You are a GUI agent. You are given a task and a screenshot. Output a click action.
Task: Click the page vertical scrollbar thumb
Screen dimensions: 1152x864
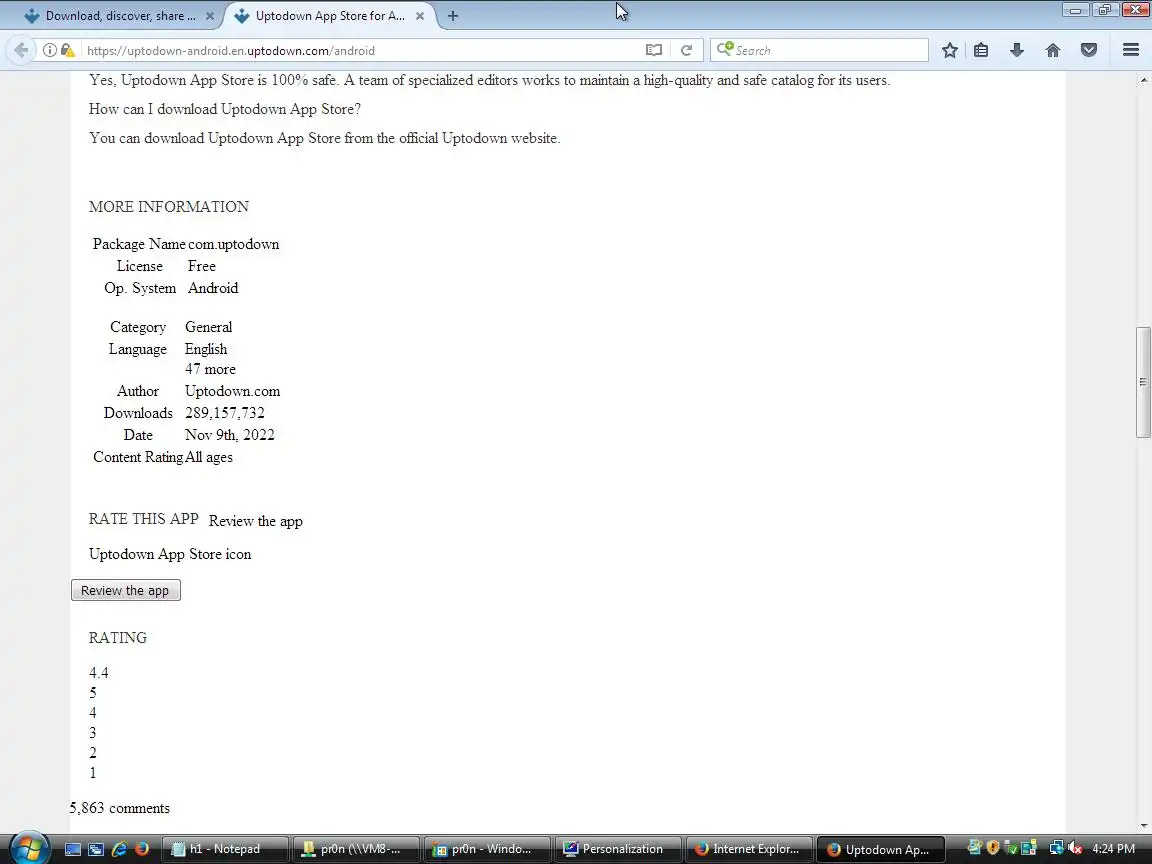(x=1142, y=382)
